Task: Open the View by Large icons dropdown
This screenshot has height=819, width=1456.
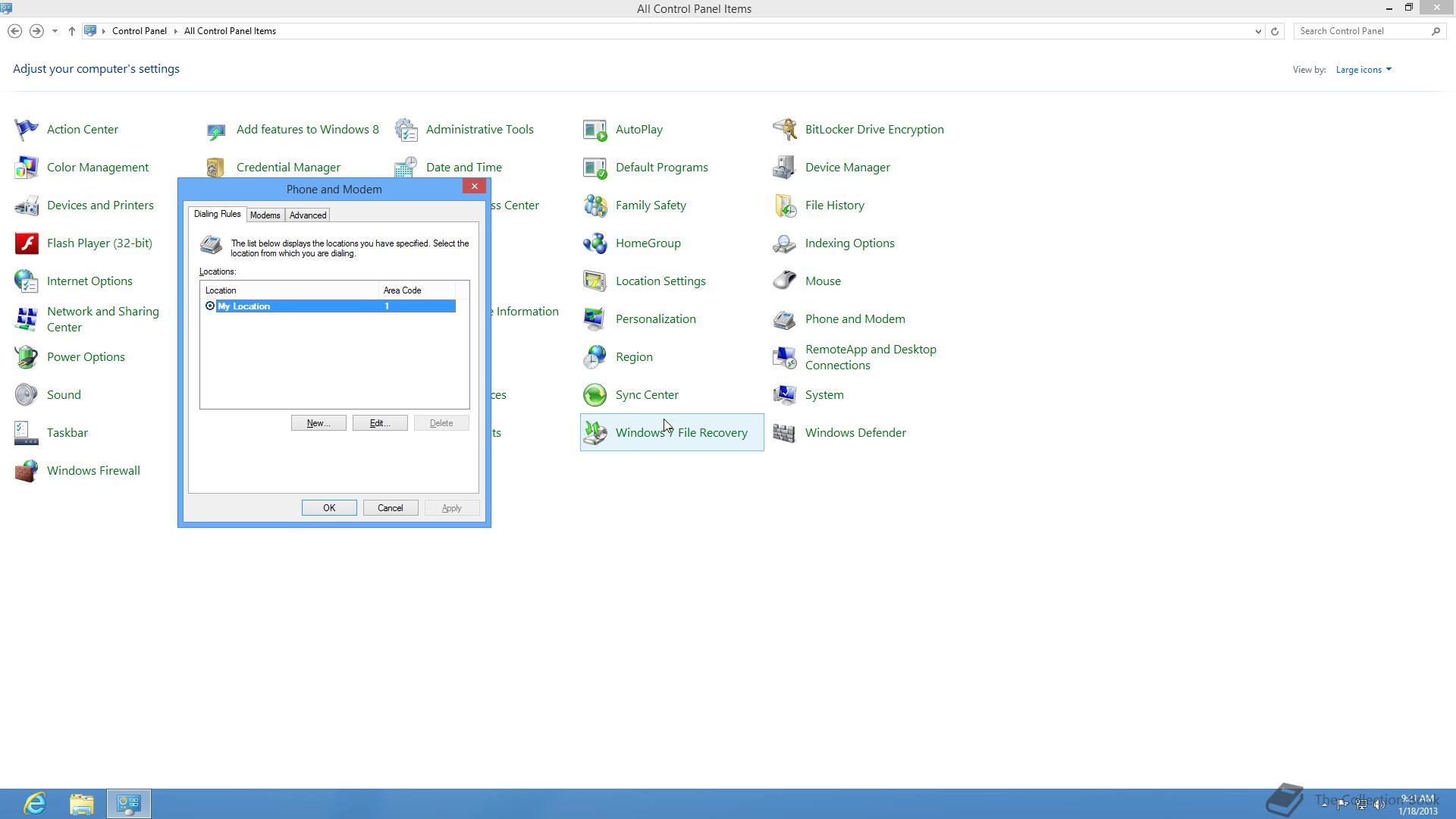Action: pyautogui.click(x=1363, y=70)
